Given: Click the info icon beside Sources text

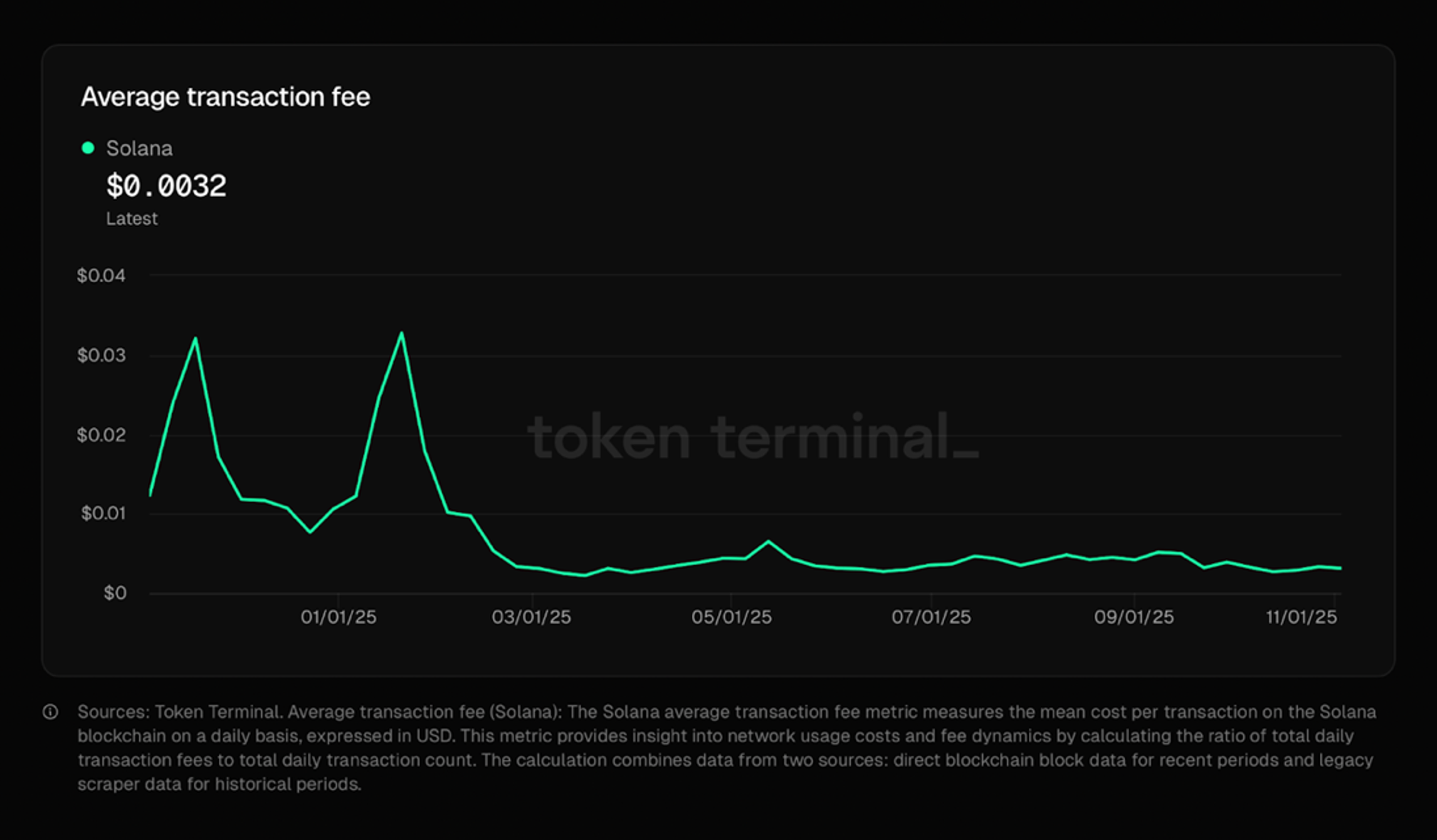Looking at the screenshot, I should (50, 712).
